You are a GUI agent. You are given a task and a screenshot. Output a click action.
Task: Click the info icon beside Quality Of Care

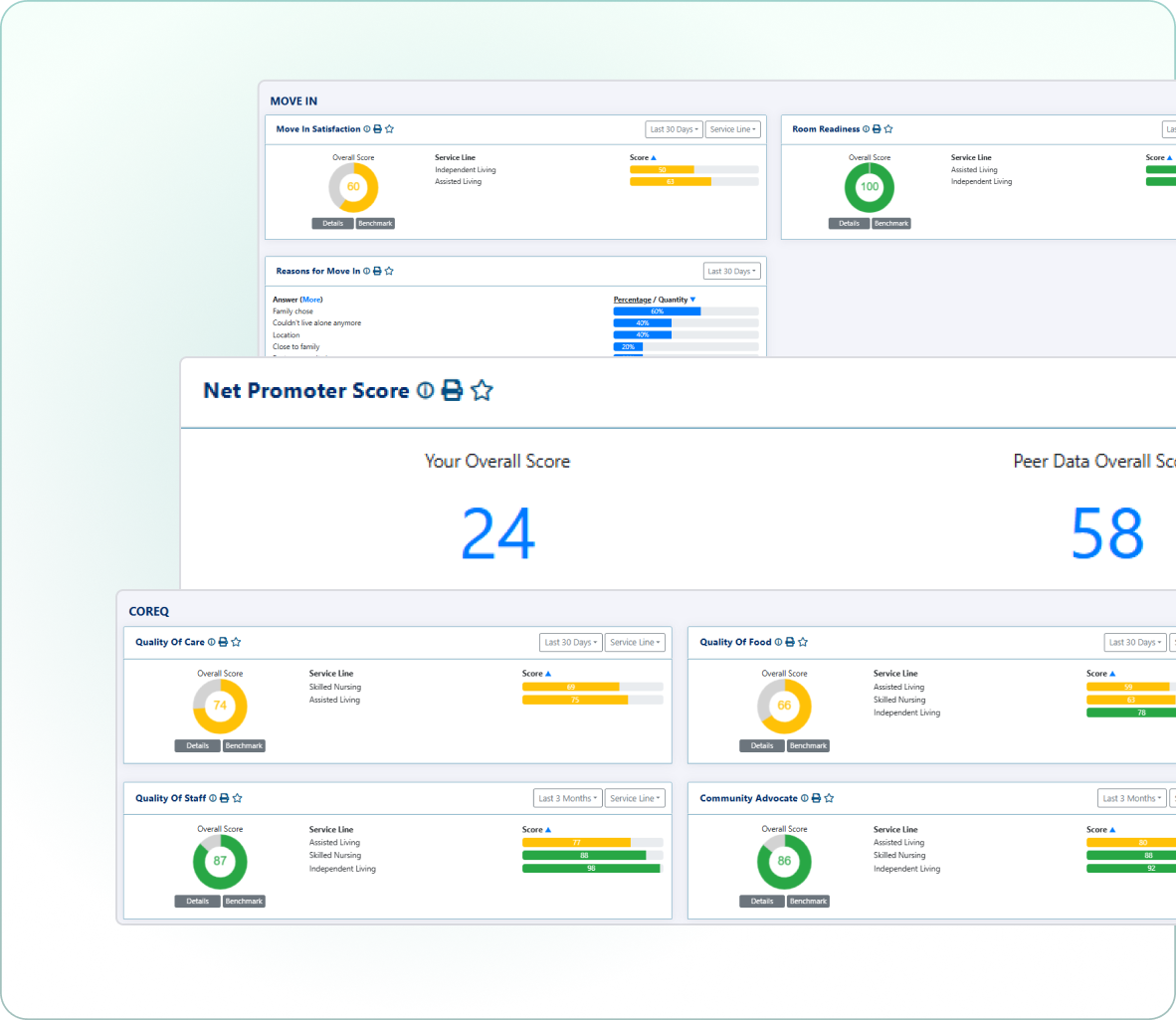212,642
